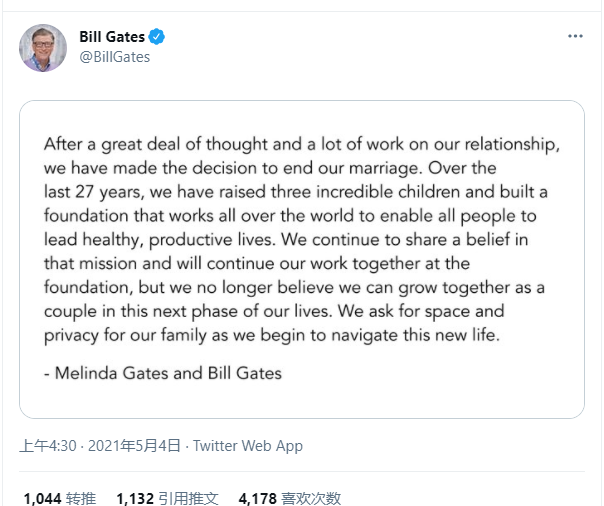Expand the statement image card
Viewport: 604px width, 506px height.
(302, 260)
